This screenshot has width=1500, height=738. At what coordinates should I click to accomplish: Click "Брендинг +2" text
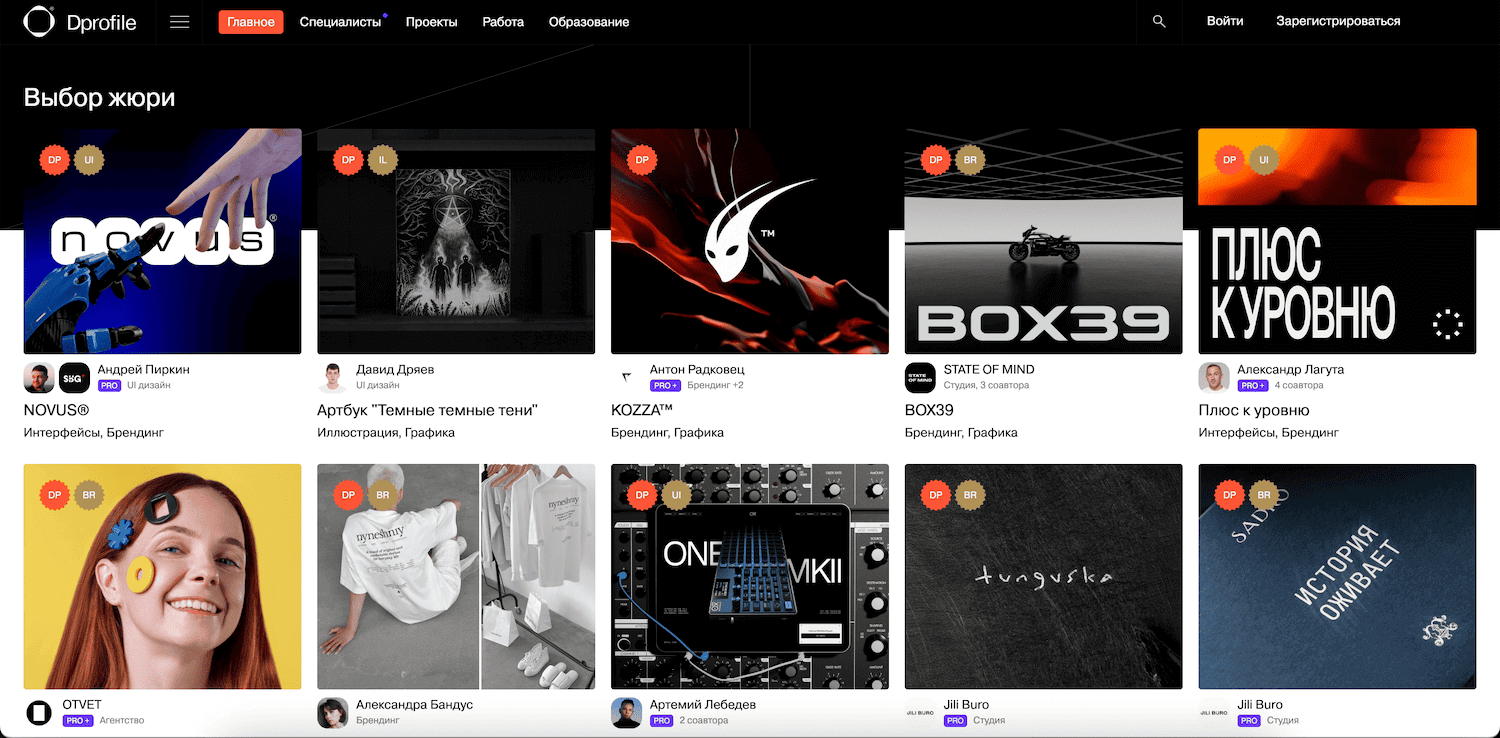[x=715, y=385]
